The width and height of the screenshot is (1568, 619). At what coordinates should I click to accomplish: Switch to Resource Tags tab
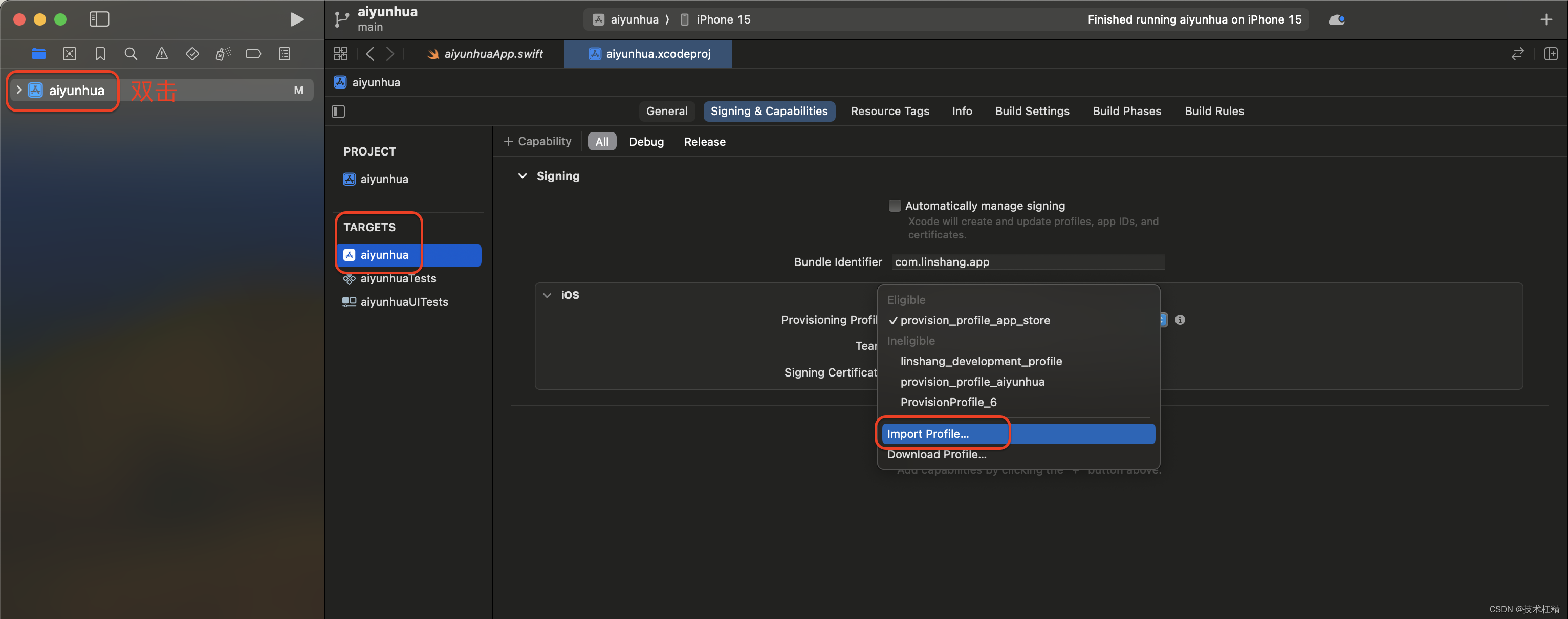tap(889, 112)
